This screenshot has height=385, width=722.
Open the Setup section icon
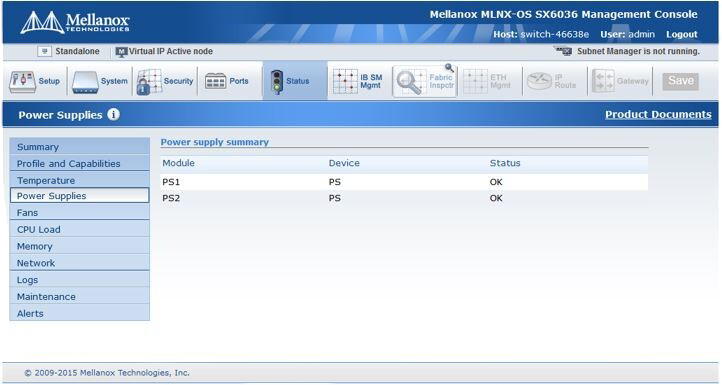[x=22, y=82]
